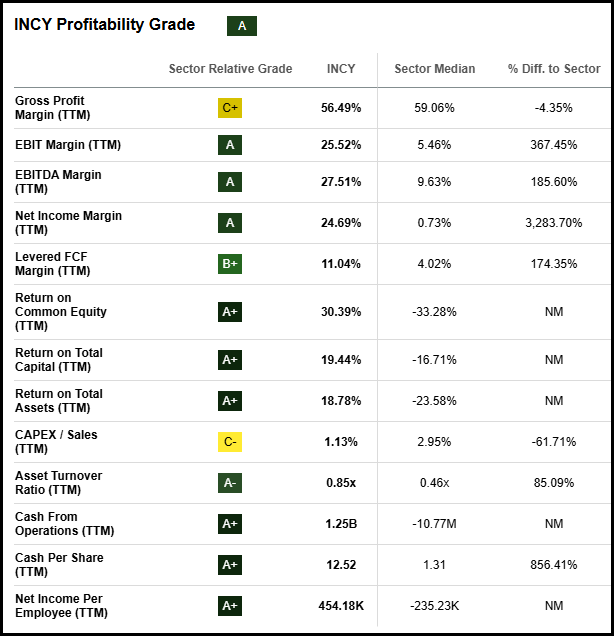Click the A+ badge for Cash Per Share
The height and width of the screenshot is (636, 614).
pos(230,565)
